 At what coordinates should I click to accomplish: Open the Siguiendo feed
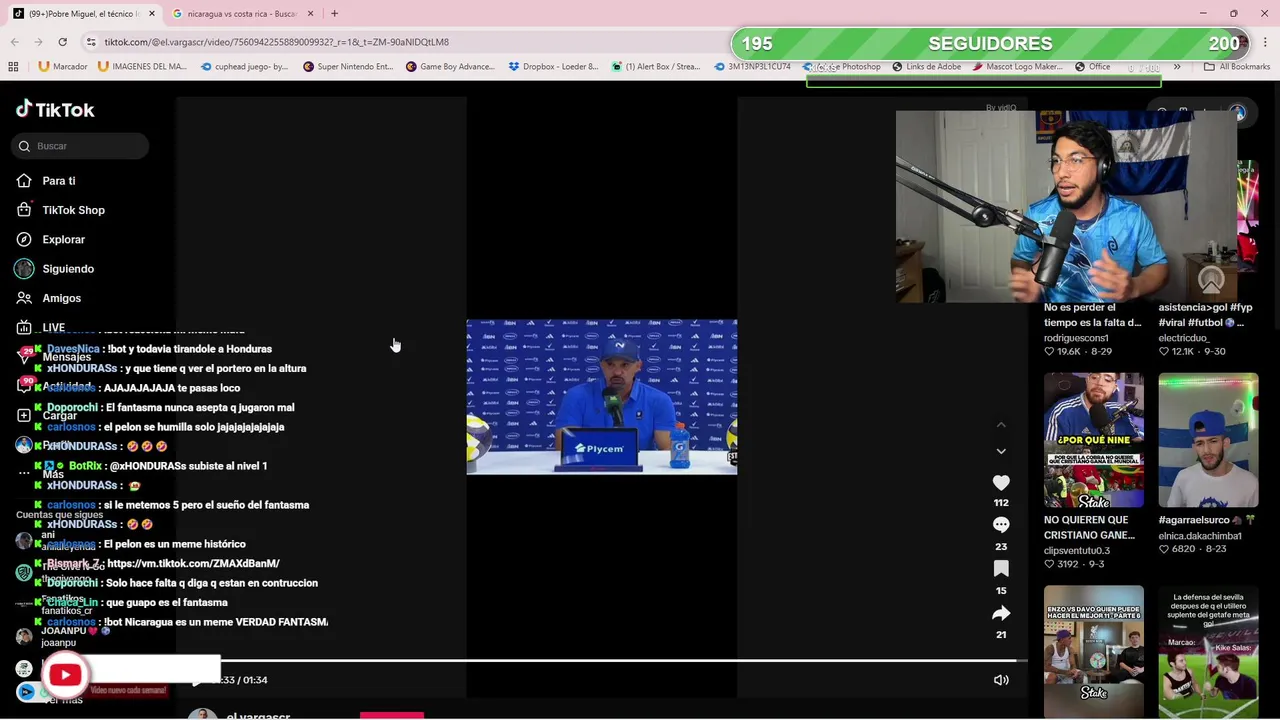68,269
